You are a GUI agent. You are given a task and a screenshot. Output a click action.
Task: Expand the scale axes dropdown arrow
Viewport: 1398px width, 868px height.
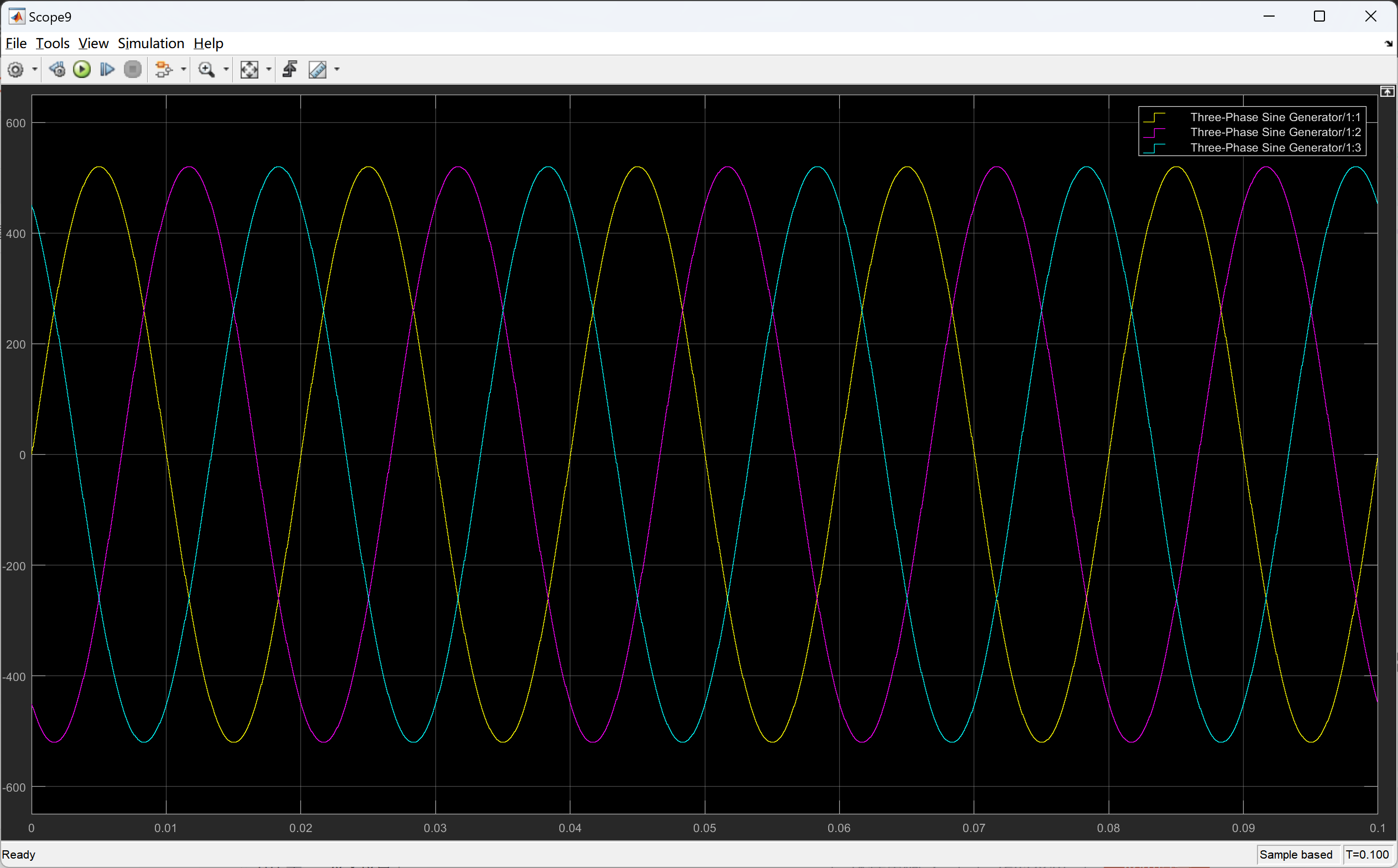click(x=268, y=70)
